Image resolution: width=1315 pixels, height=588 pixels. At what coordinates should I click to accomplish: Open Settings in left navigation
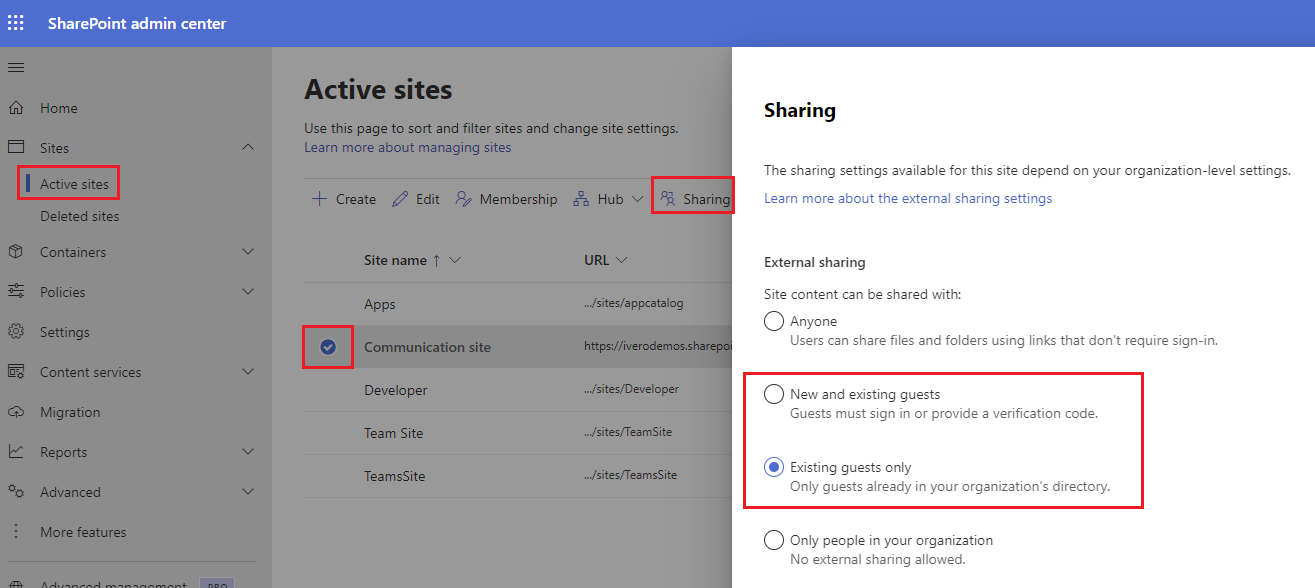[x=65, y=332]
